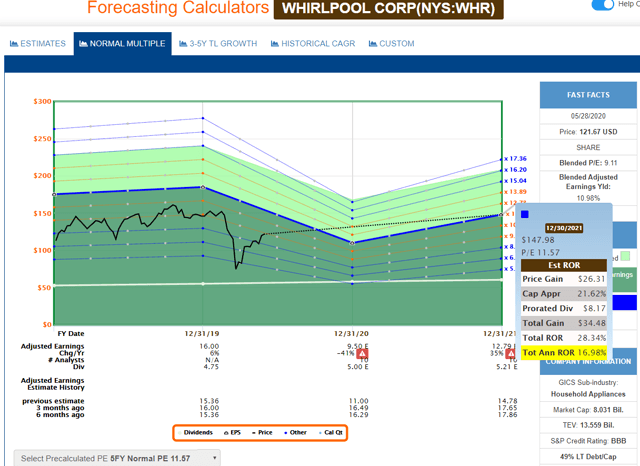Screen dimensions: 640x466
Task: Click the Market Cap 8.031 Bil. entry
Action: coord(588,410)
